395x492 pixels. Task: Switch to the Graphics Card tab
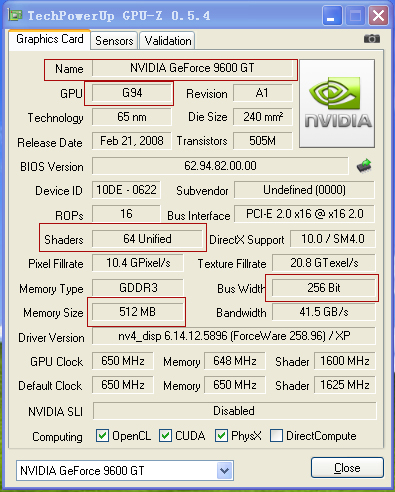coord(50,39)
